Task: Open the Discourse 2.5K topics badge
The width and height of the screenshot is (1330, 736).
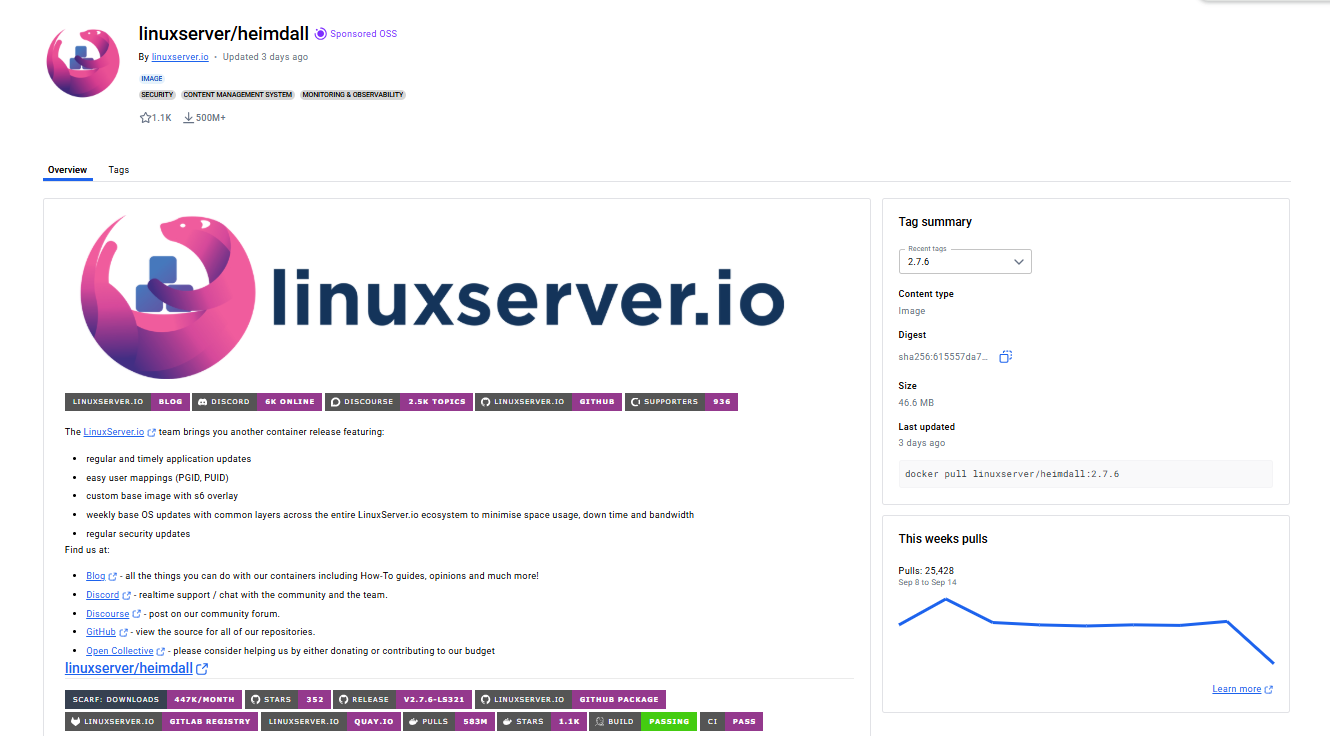Action: click(399, 402)
